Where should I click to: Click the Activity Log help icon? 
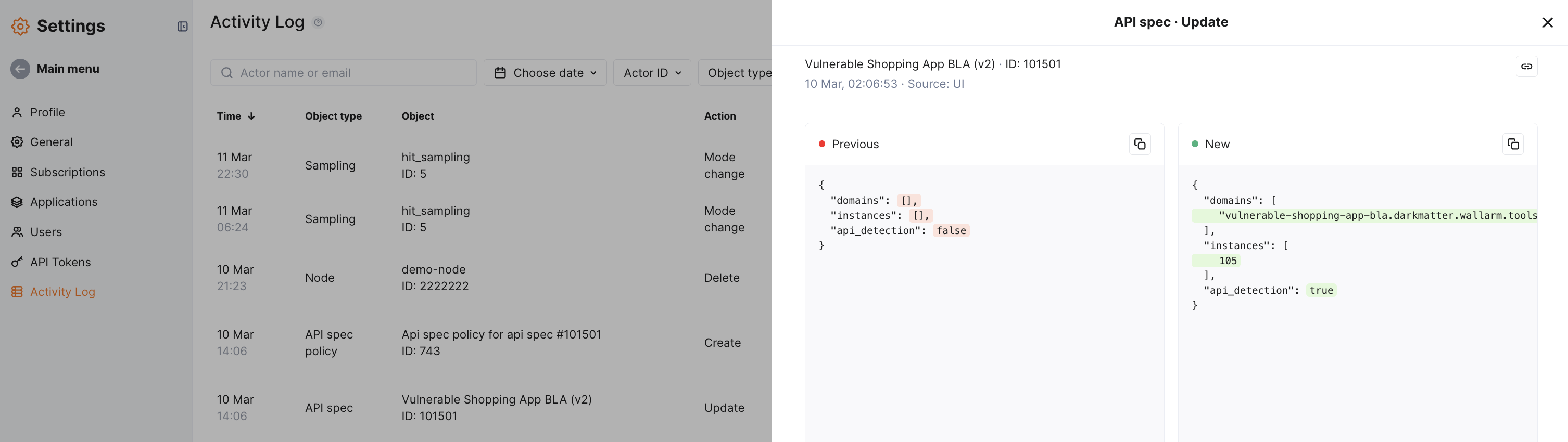coord(318,22)
